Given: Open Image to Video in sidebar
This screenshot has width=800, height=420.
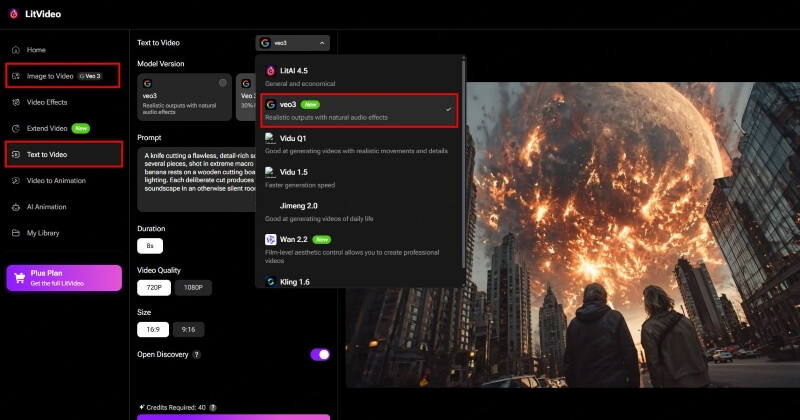Looking at the screenshot, I should tap(62, 76).
